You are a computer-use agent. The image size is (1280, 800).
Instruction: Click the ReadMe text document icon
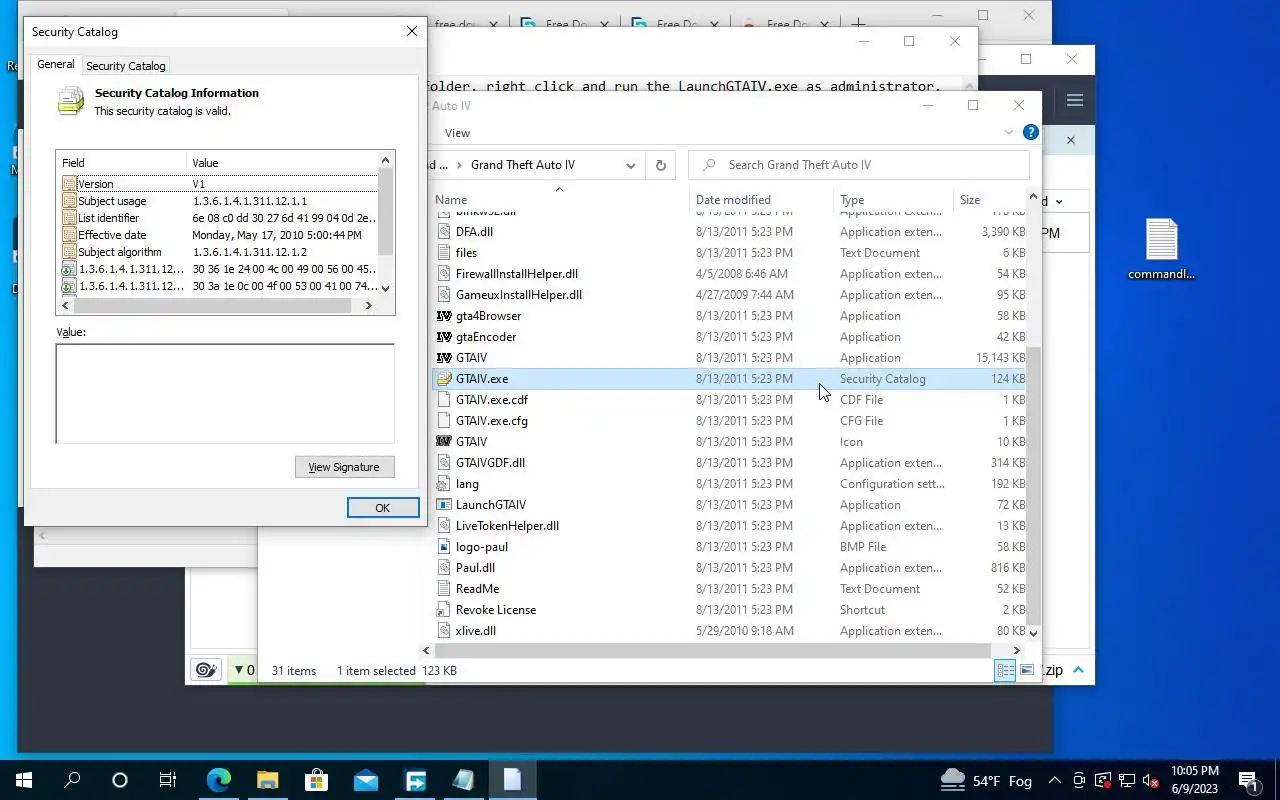[x=445, y=589]
